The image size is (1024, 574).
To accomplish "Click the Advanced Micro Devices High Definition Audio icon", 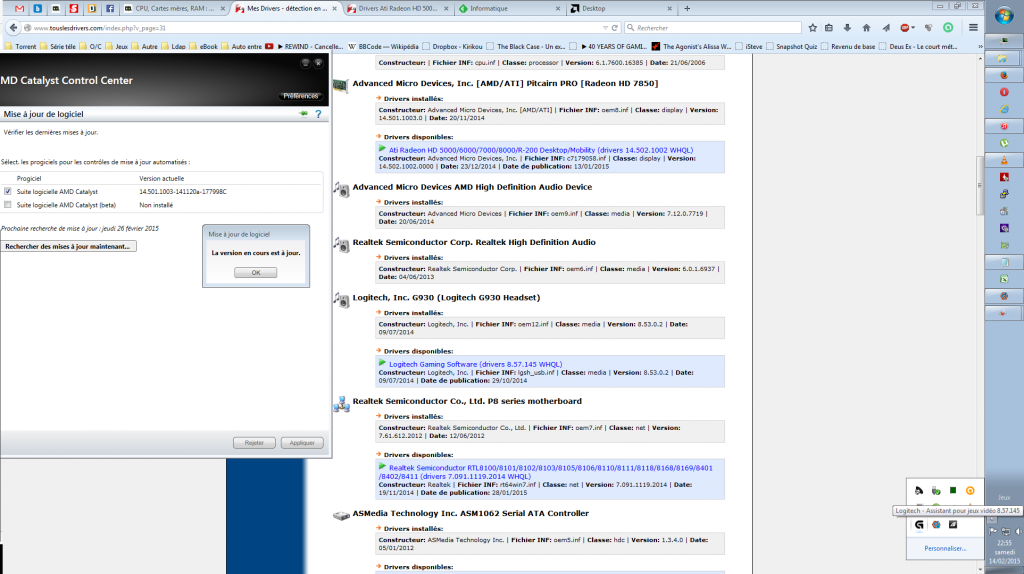I will click(341, 189).
